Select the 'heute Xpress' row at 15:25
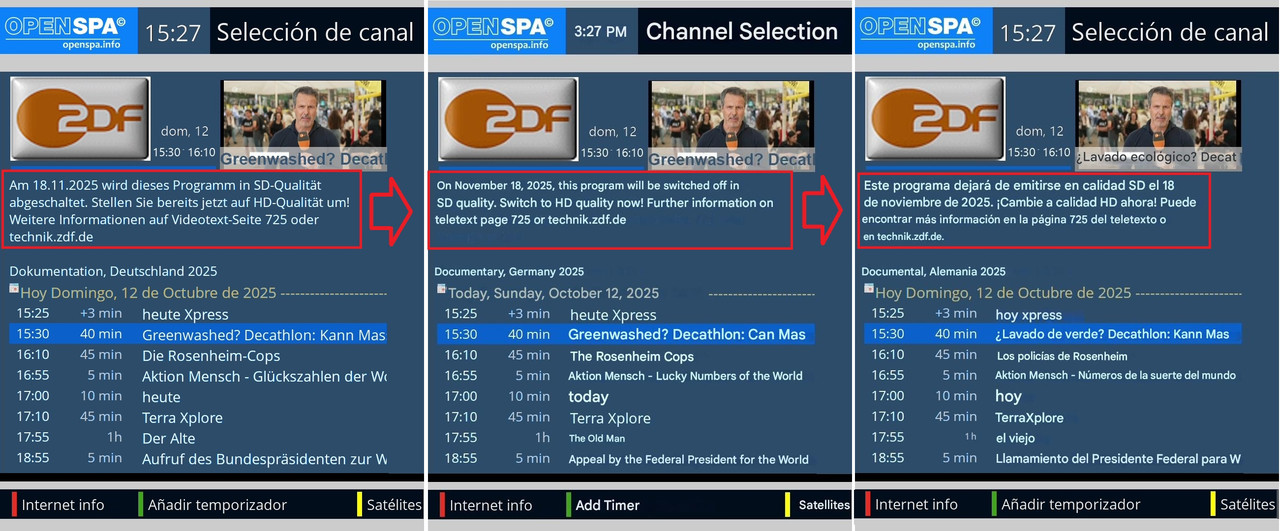The image size is (1280, 531). click(x=198, y=314)
